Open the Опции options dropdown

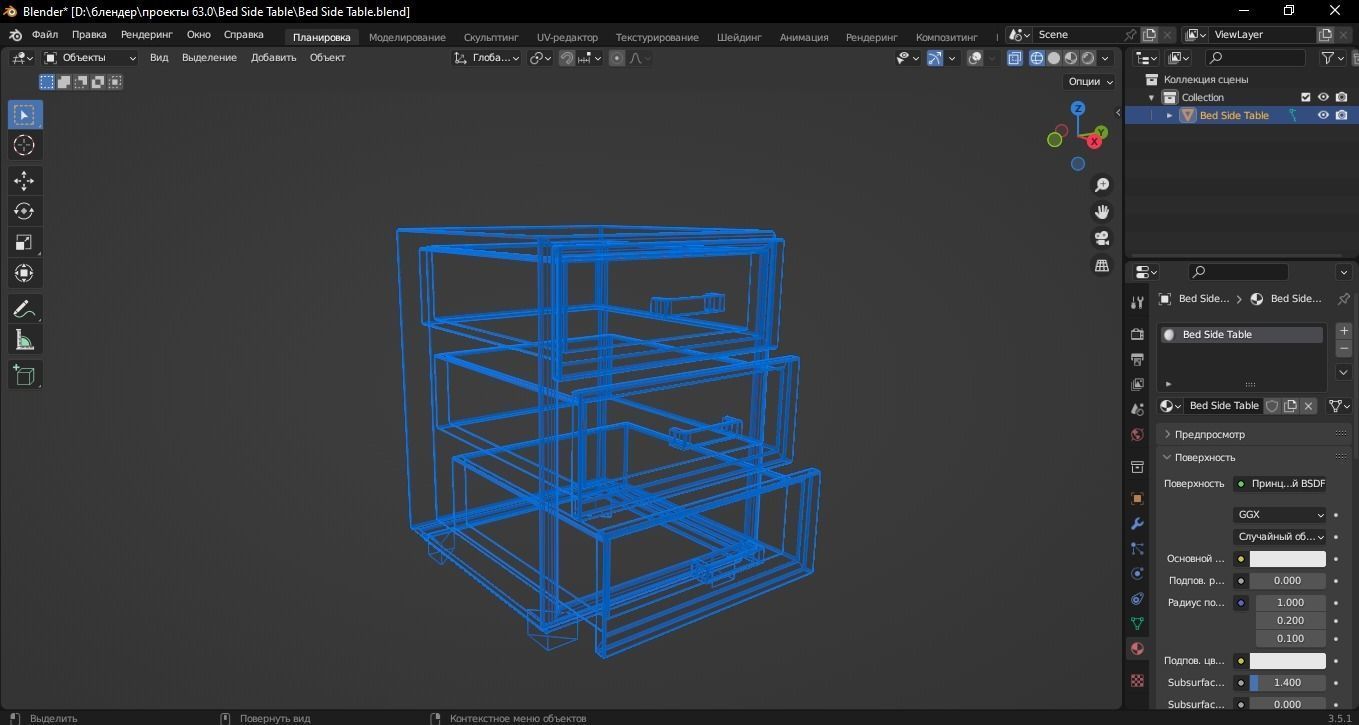click(x=1090, y=82)
